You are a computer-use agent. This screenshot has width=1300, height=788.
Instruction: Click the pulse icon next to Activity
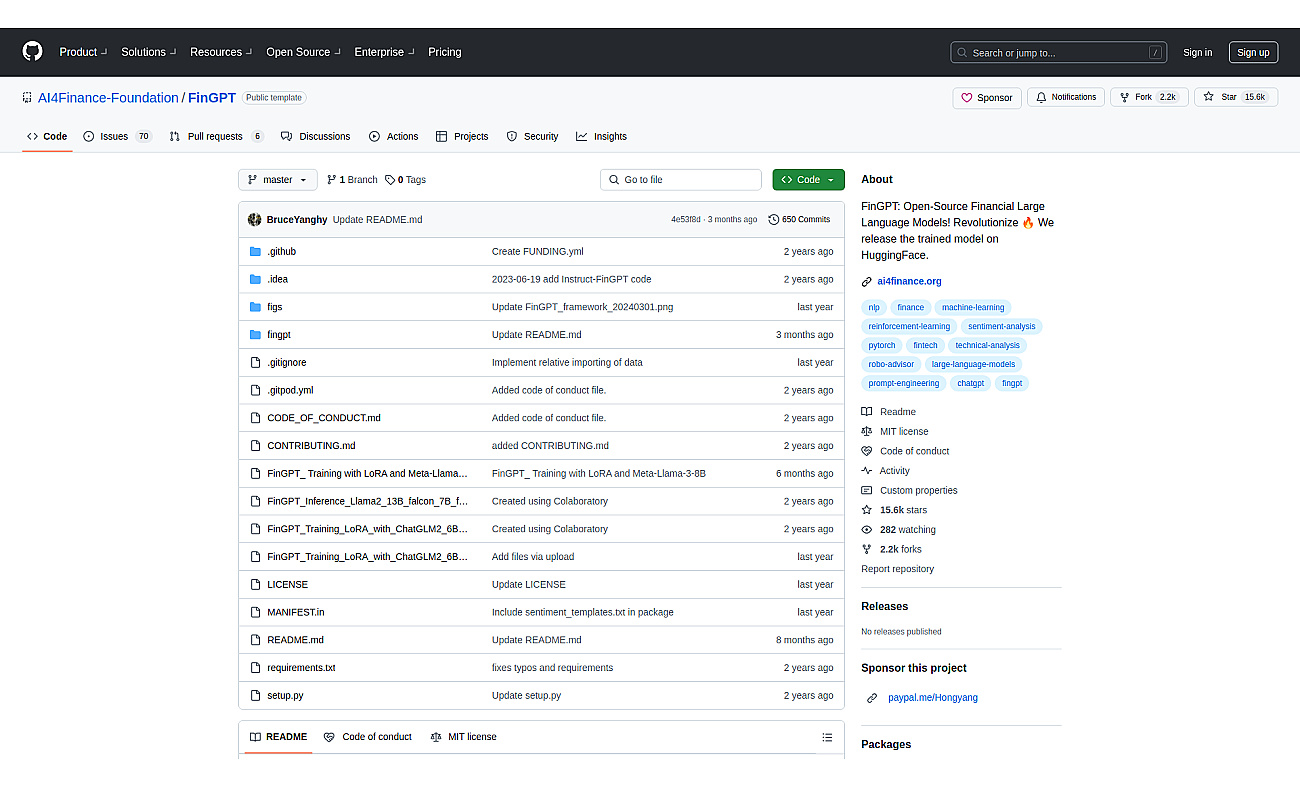(867, 471)
